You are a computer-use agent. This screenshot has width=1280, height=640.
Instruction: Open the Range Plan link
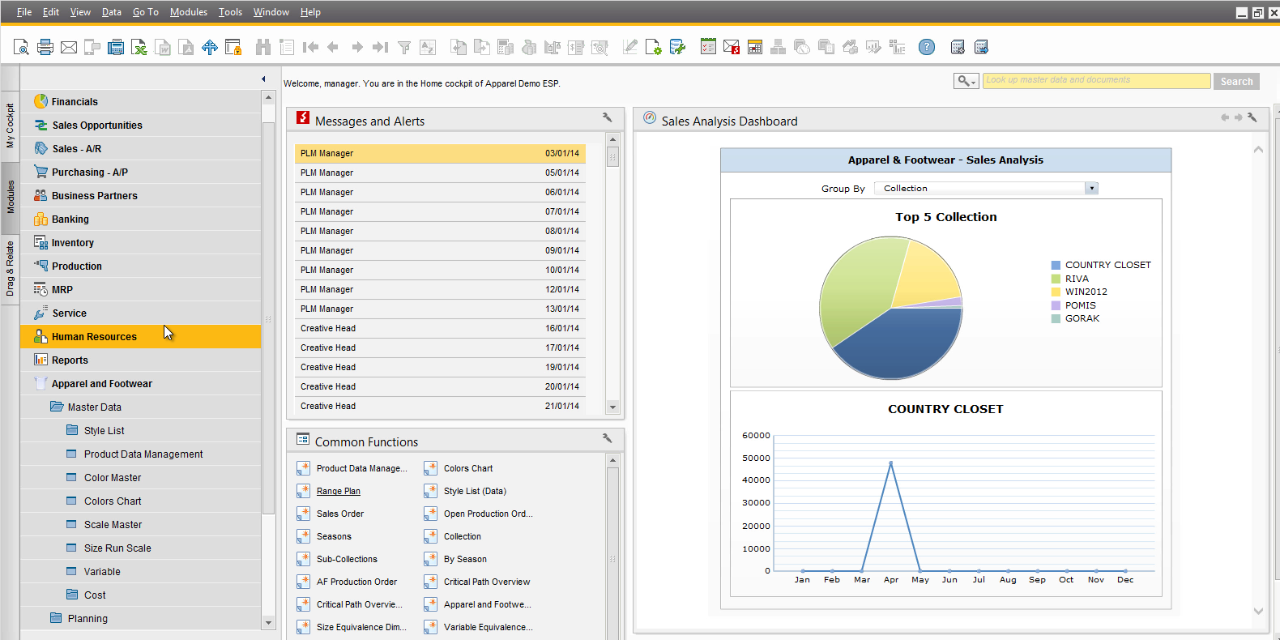[x=338, y=491]
